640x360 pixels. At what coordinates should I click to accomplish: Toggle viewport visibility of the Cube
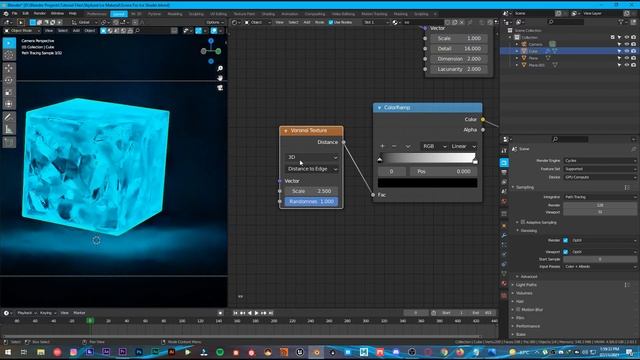[x=627, y=51]
